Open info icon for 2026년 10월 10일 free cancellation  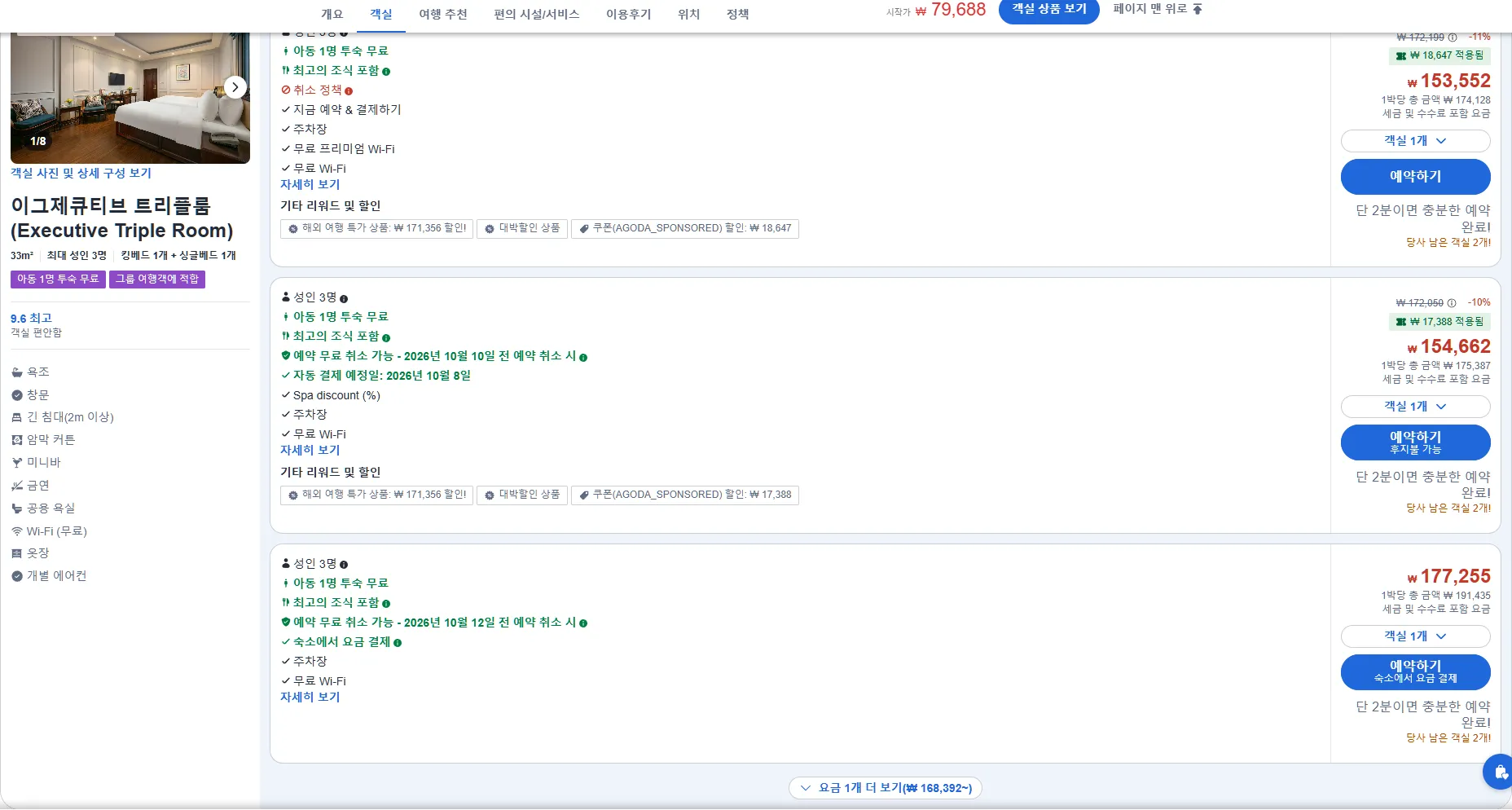[x=583, y=357]
